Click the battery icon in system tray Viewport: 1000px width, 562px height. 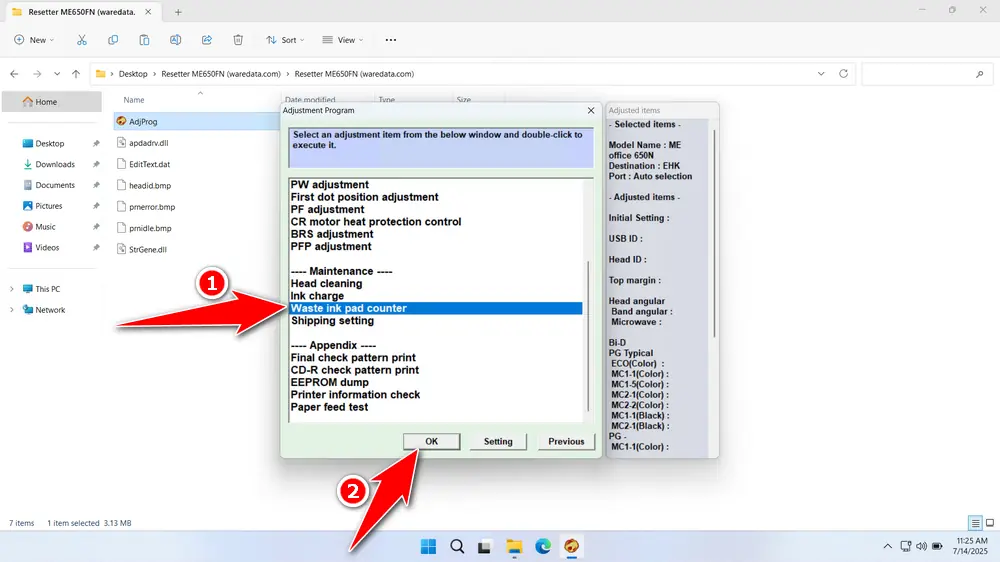[x=938, y=546]
